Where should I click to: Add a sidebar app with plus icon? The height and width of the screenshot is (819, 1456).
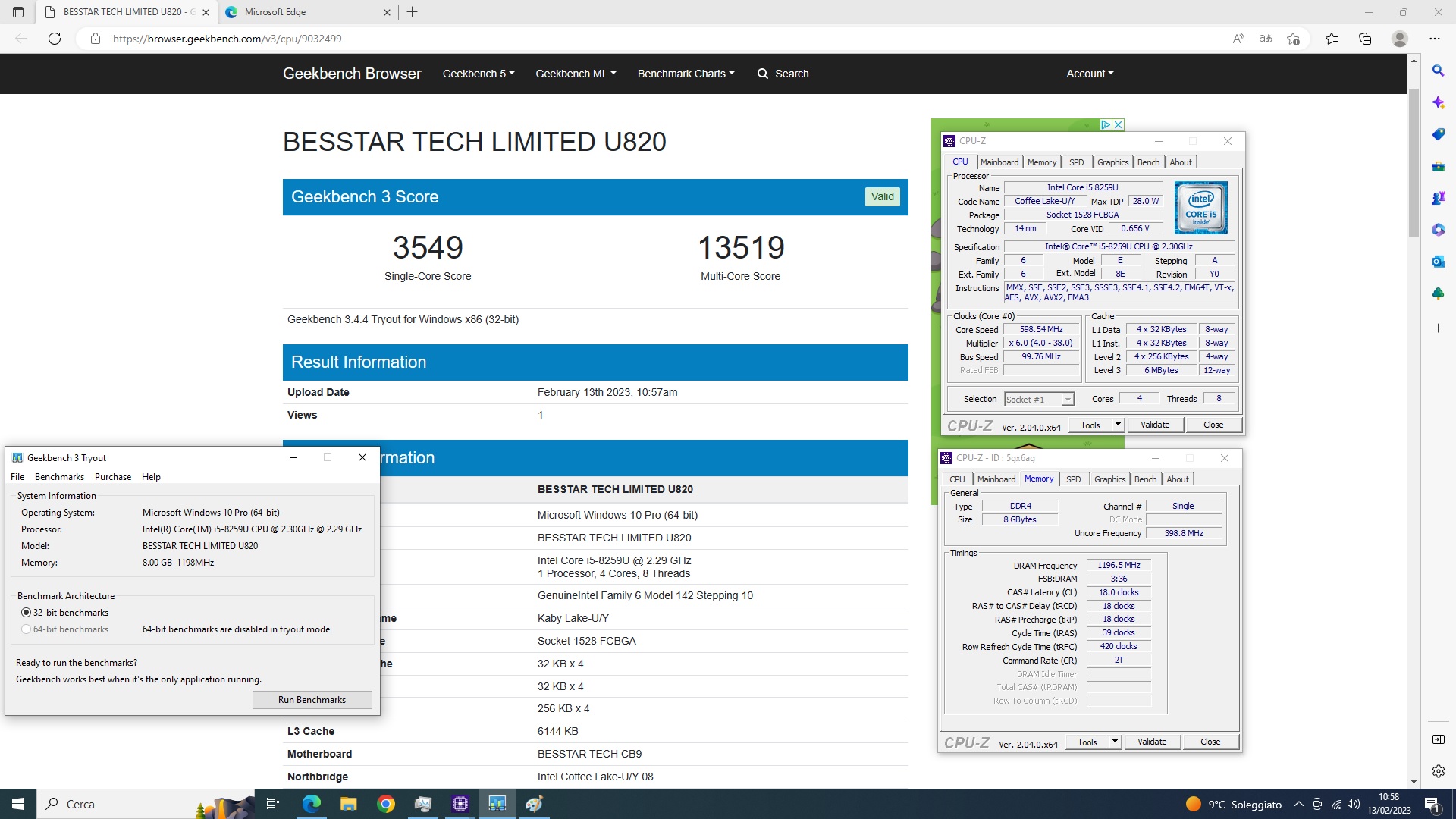[x=1438, y=328]
